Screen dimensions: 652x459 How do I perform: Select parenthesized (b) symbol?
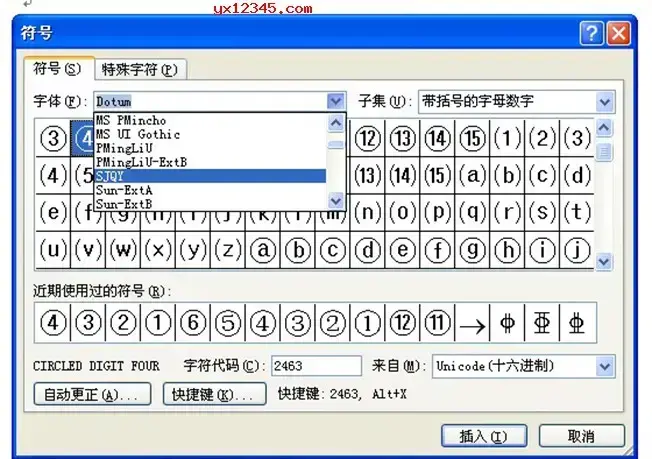(x=507, y=175)
